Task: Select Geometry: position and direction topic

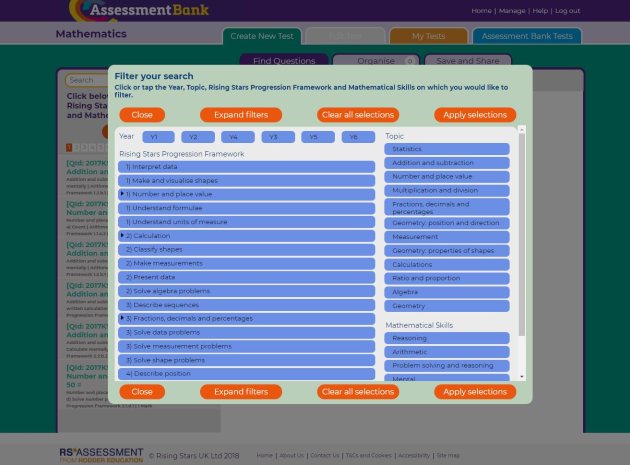Action: 447,223
